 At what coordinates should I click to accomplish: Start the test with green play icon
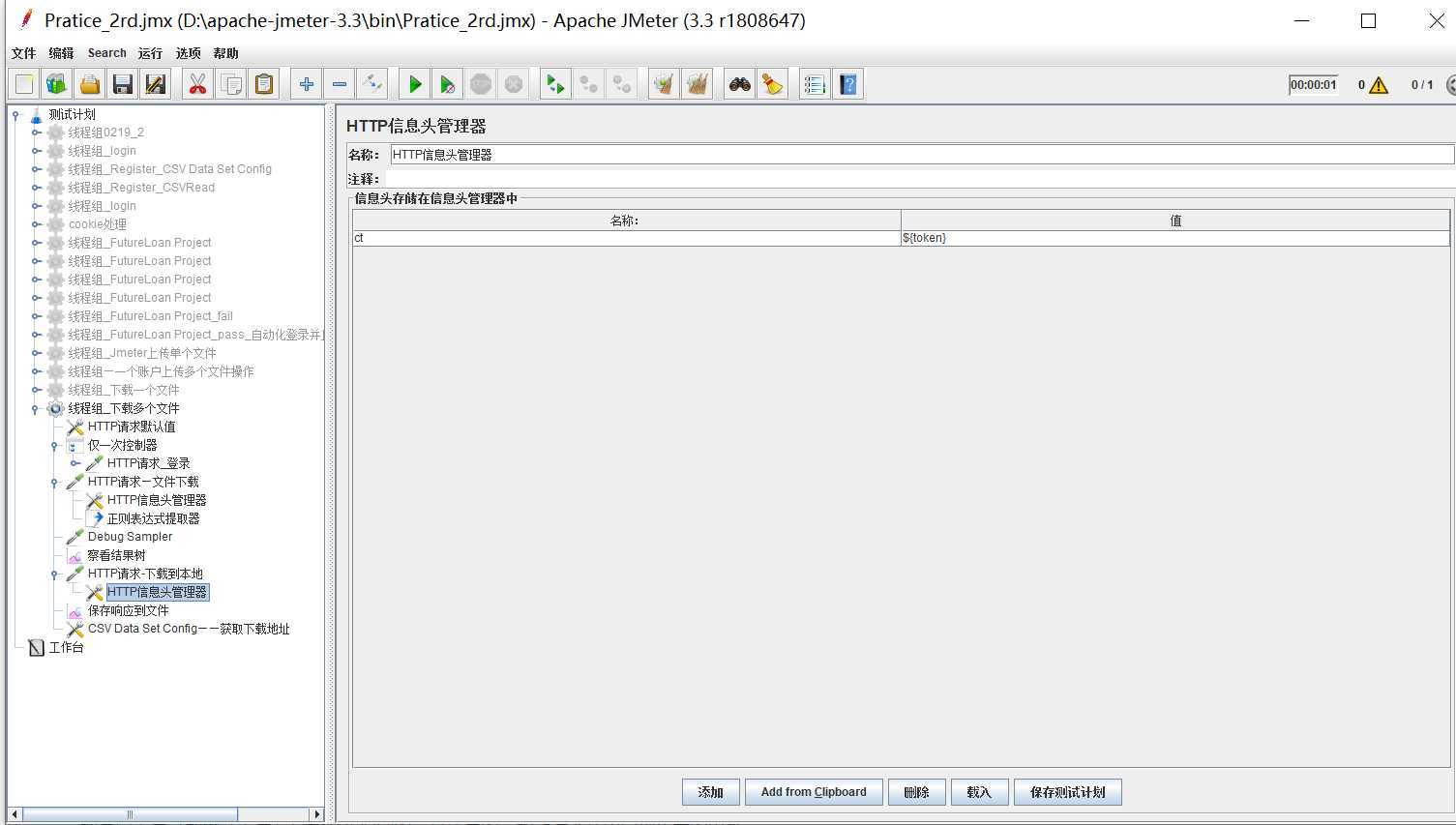pyautogui.click(x=415, y=85)
